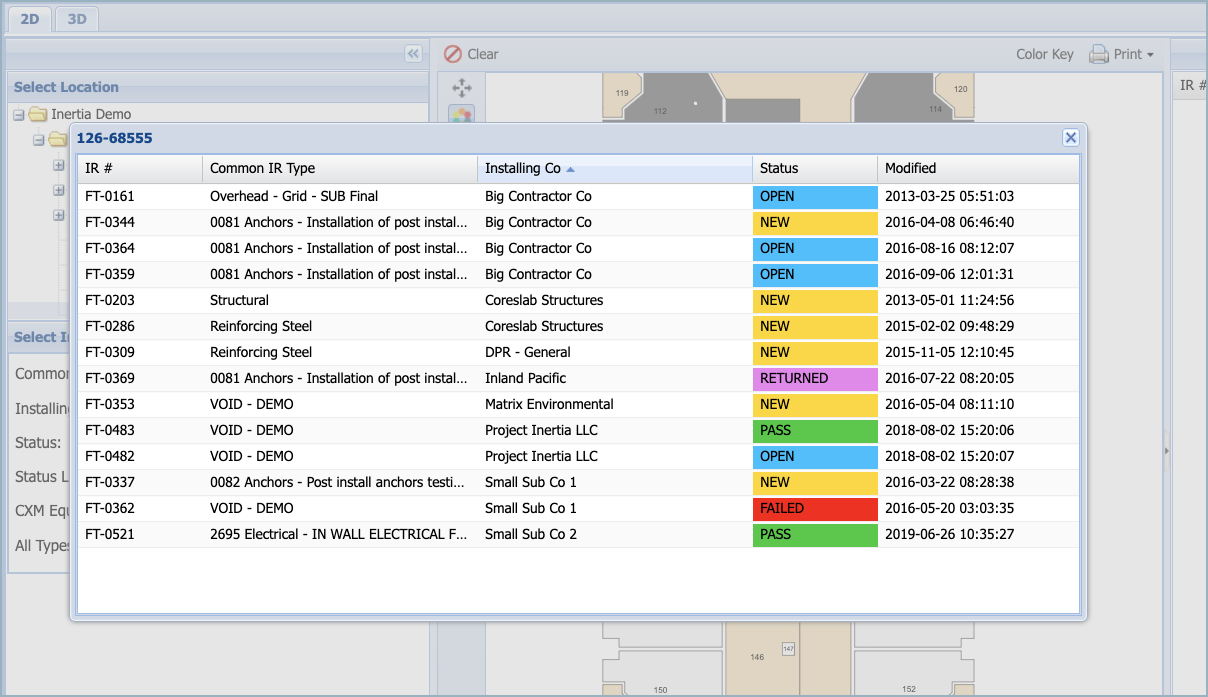
Task: Click modified date 2016-07-22 08:20:05
Action: [950, 378]
